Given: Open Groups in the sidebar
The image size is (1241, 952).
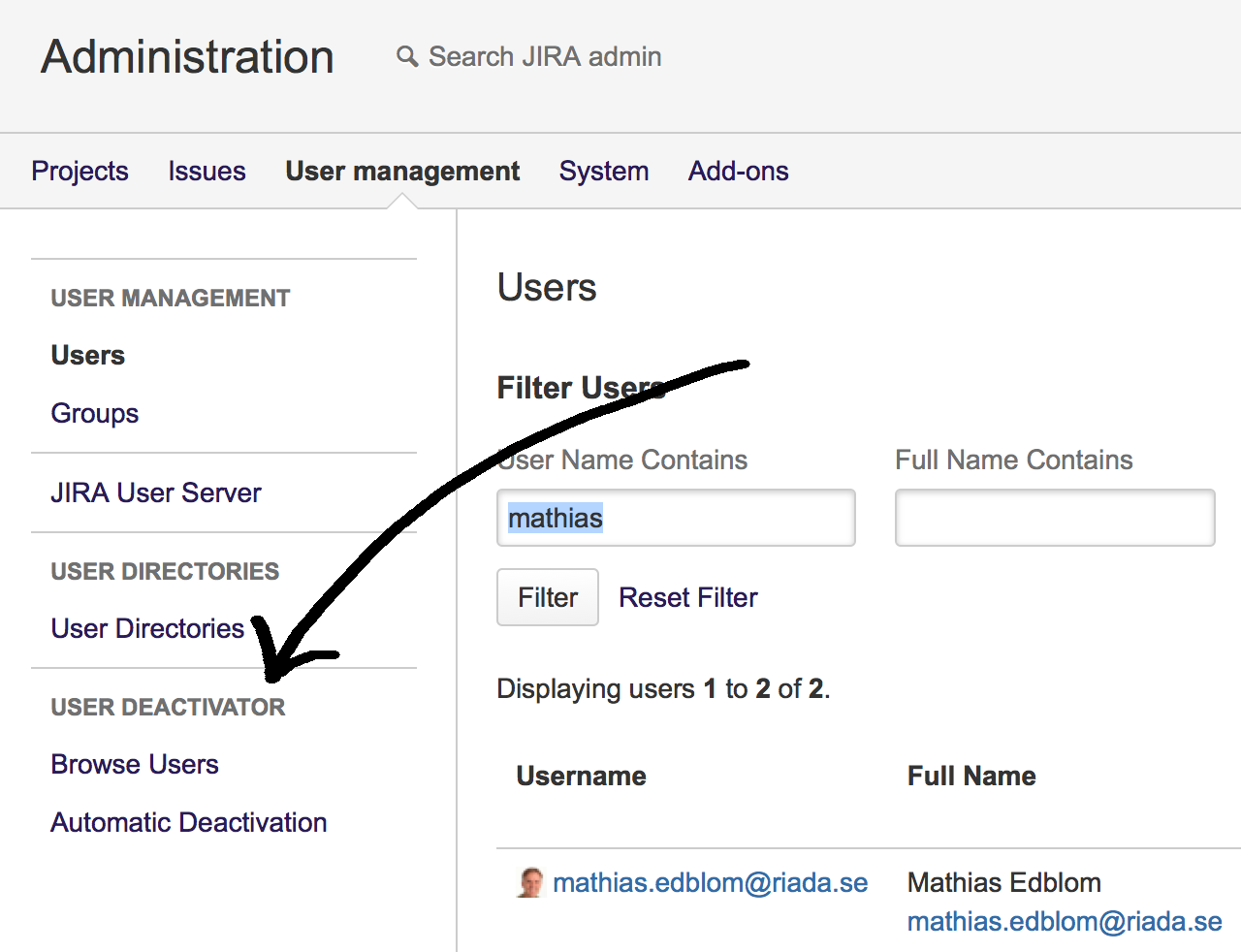Looking at the screenshot, I should pos(95,414).
